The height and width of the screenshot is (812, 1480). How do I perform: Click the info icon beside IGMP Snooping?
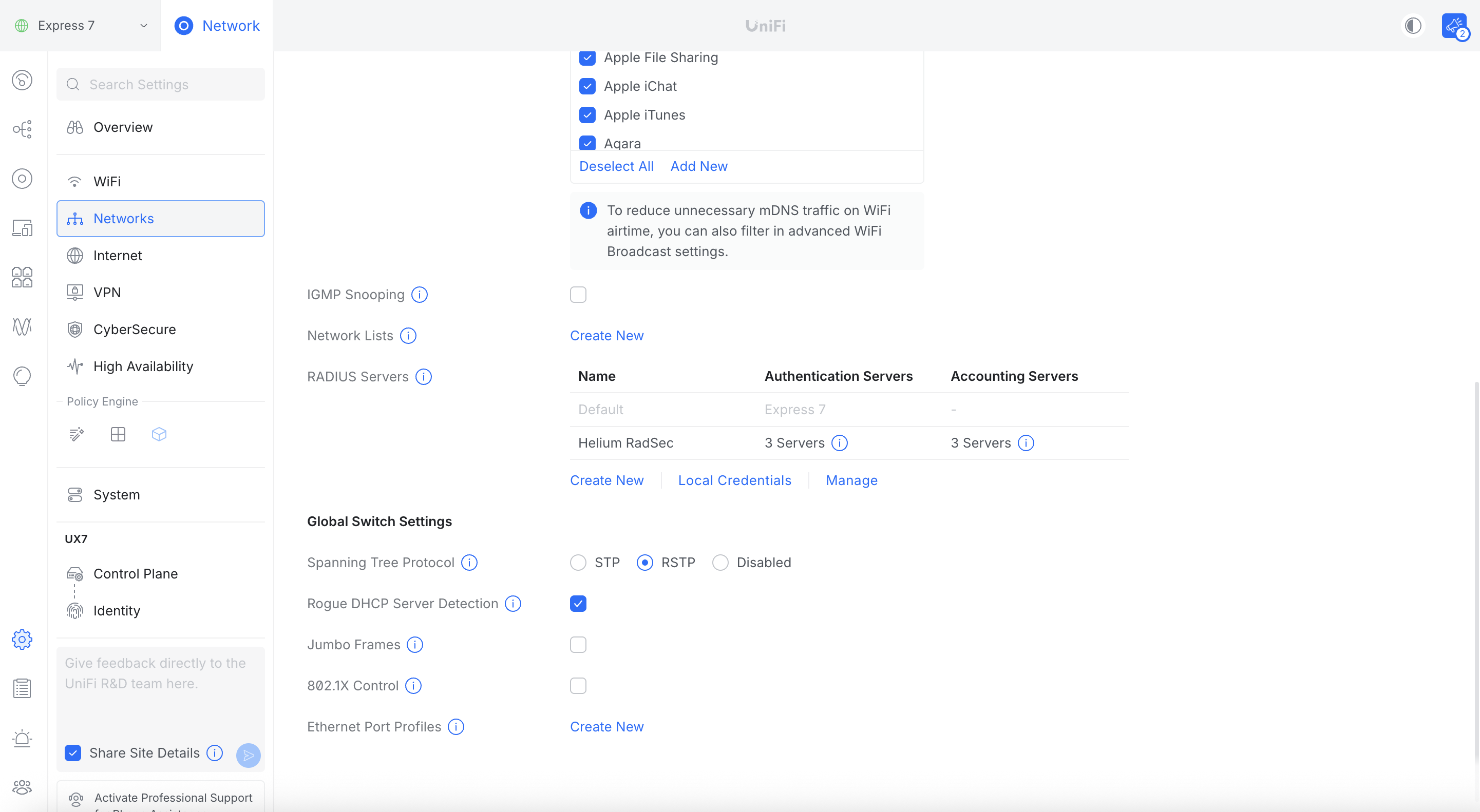pos(420,295)
